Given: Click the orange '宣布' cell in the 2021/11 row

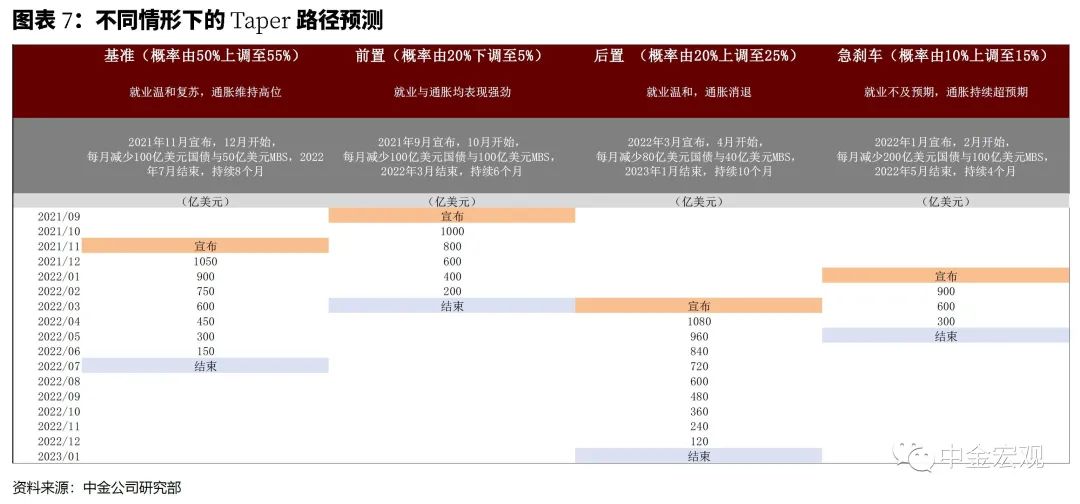Looking at the screenshot, I should point(205,246).
